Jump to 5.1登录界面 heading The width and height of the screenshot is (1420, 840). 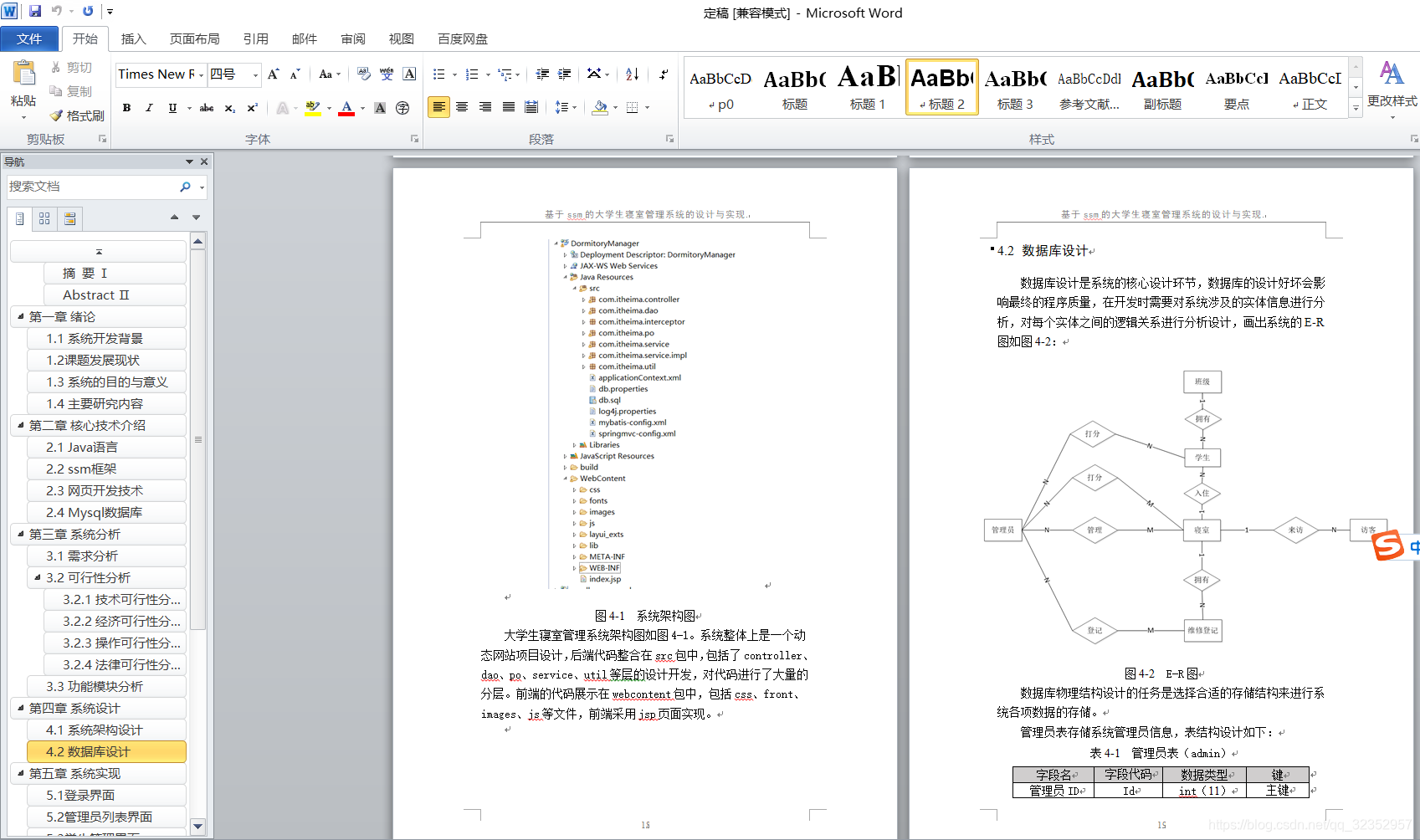pos(106,795)
